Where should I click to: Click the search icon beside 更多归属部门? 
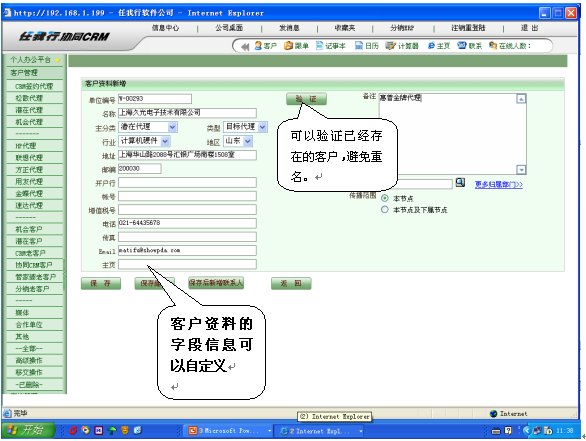pyautogui.click(x=460, y=182)
